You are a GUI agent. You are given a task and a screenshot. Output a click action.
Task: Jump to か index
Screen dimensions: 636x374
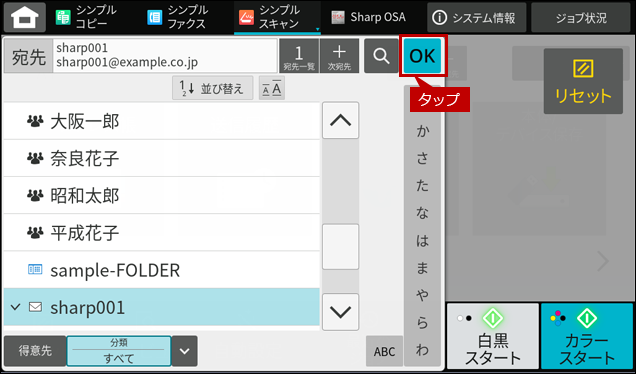click(x=422, y=131)
